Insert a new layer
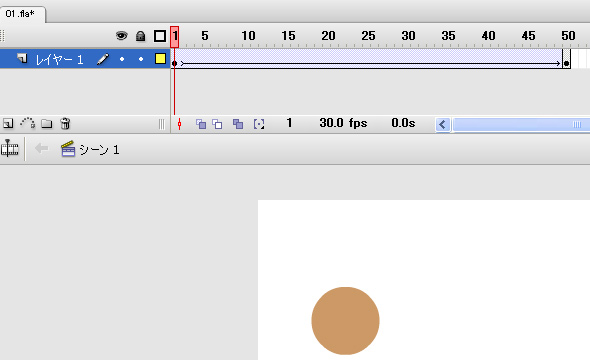Screen dimensions: 590x360 tap(8, 123)
